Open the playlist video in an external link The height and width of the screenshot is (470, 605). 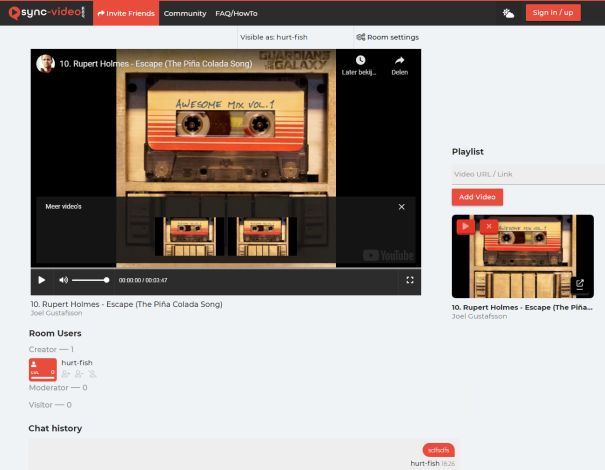580,284
